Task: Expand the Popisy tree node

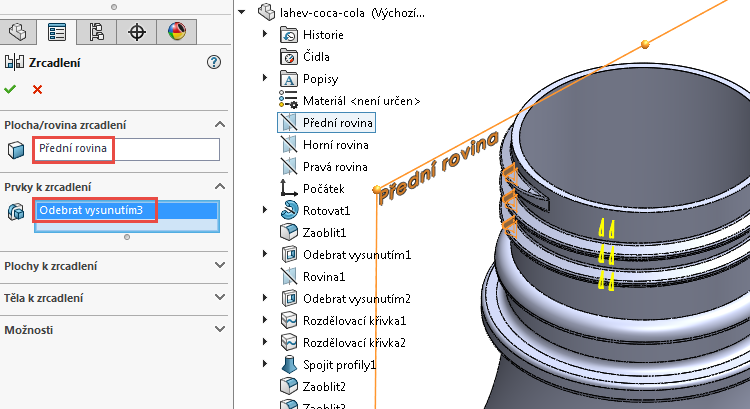Action: point(265,78)
